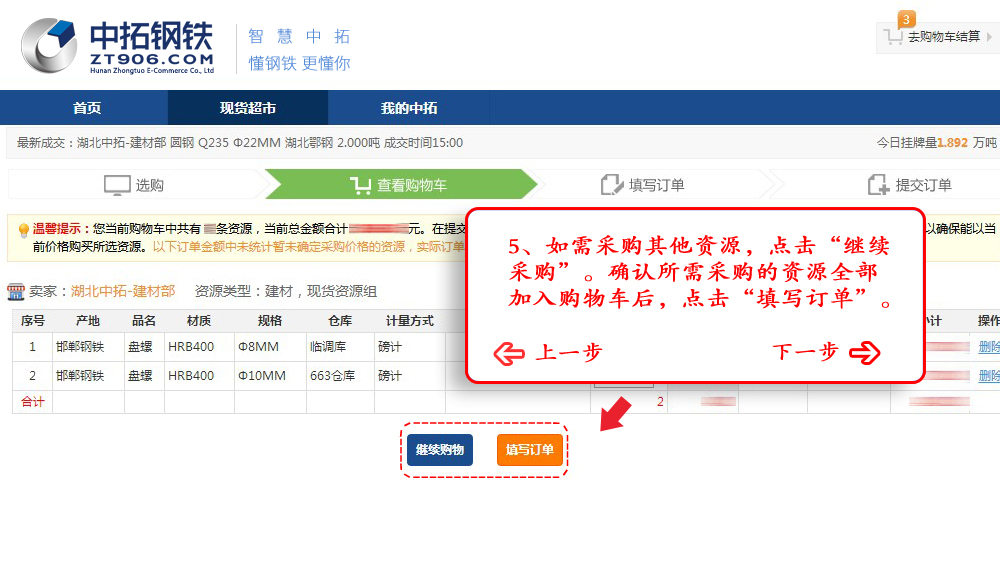Click the red left arrow for 上一步
The height and width of the screenshot is (580, 1000).
[x=510, y=353]
